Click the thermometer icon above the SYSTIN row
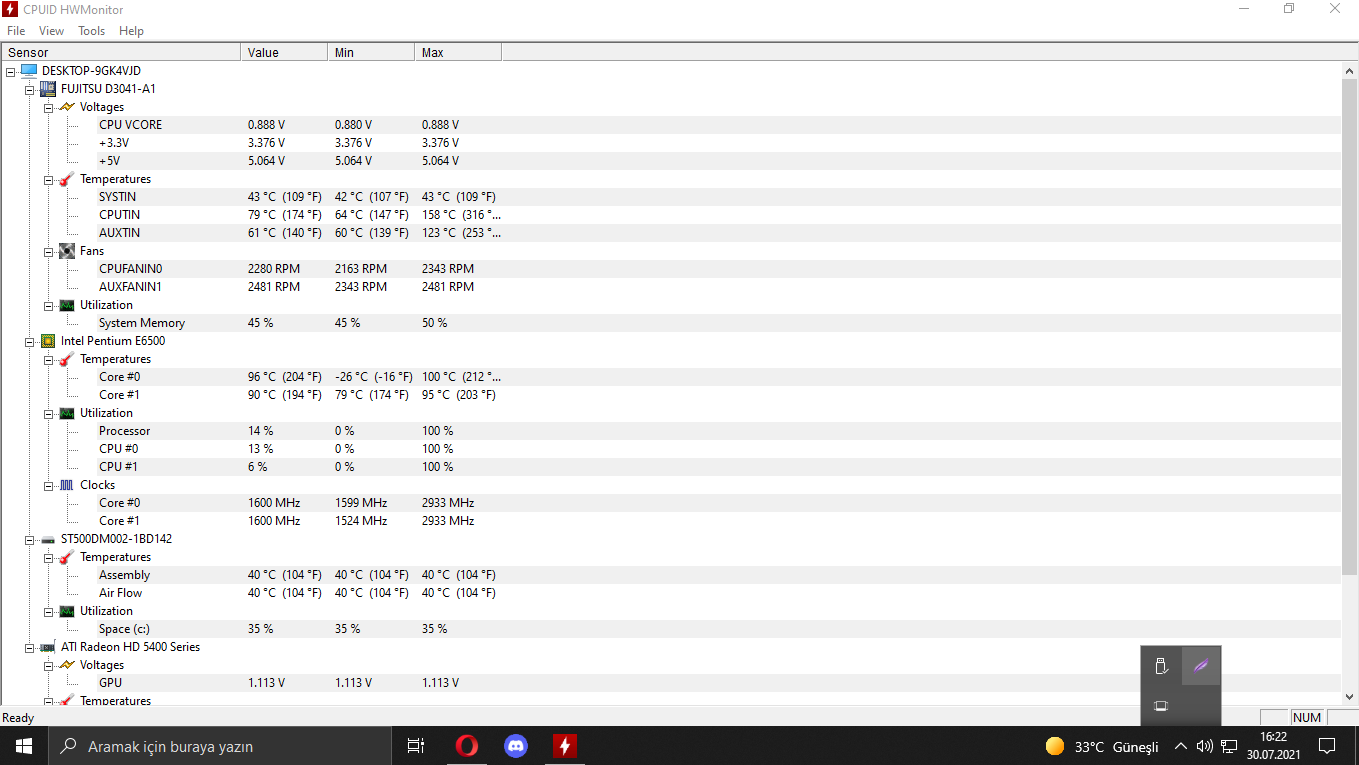This screenshot has width=1359, height=765. (66, 179)
